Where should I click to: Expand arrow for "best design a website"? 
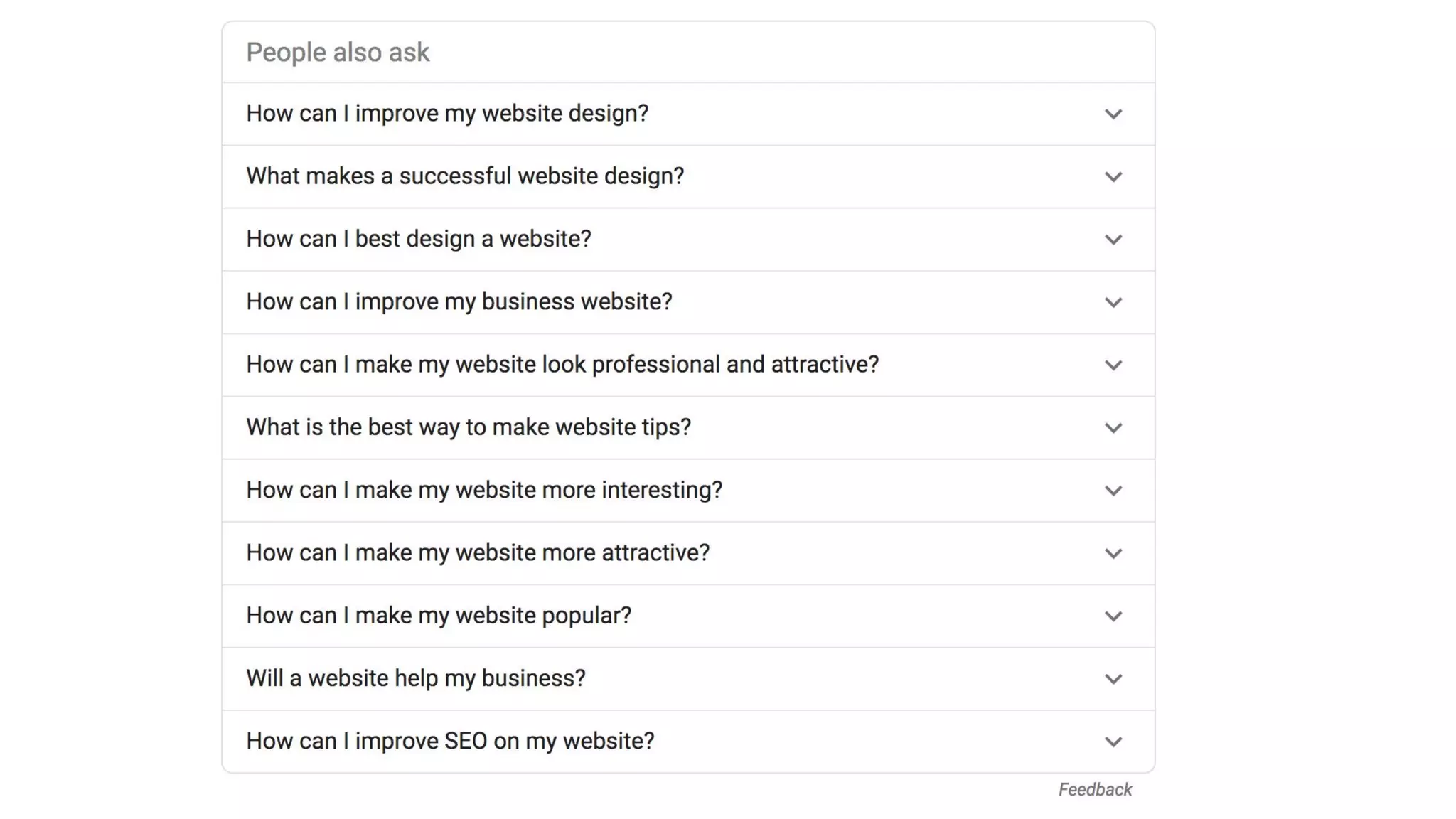(1113, 240)
